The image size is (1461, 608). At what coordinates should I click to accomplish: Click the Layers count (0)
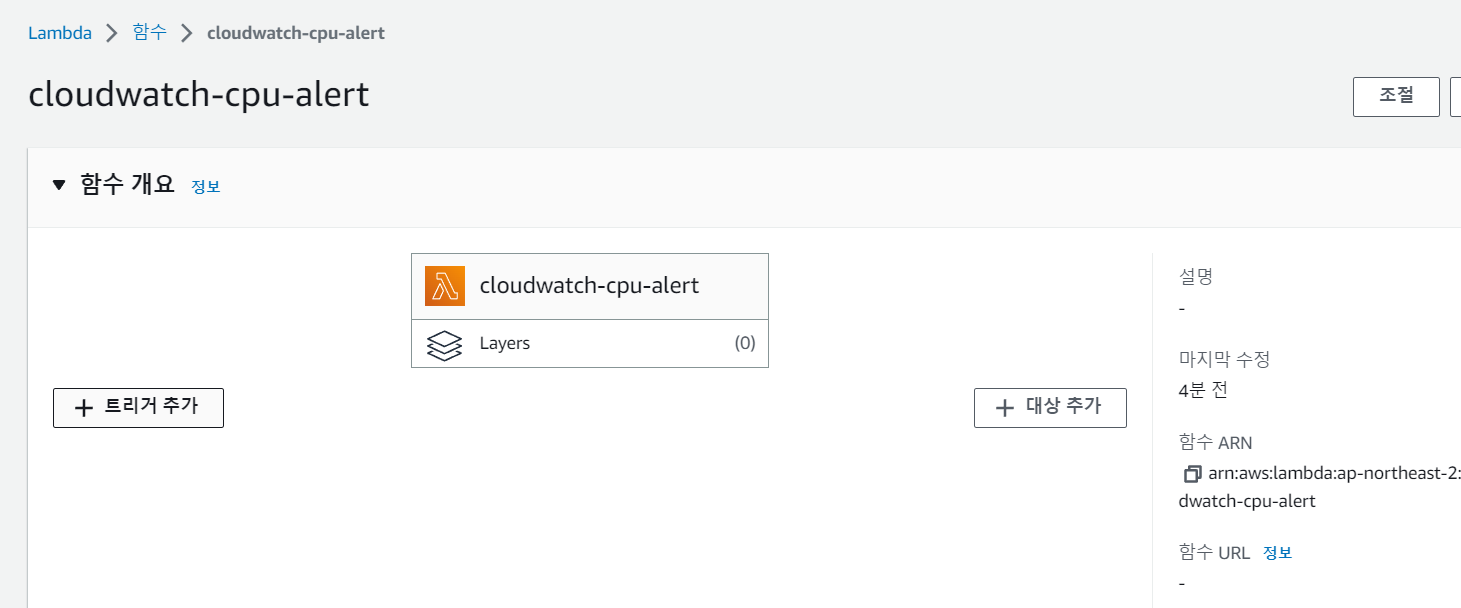click(744, 344)
